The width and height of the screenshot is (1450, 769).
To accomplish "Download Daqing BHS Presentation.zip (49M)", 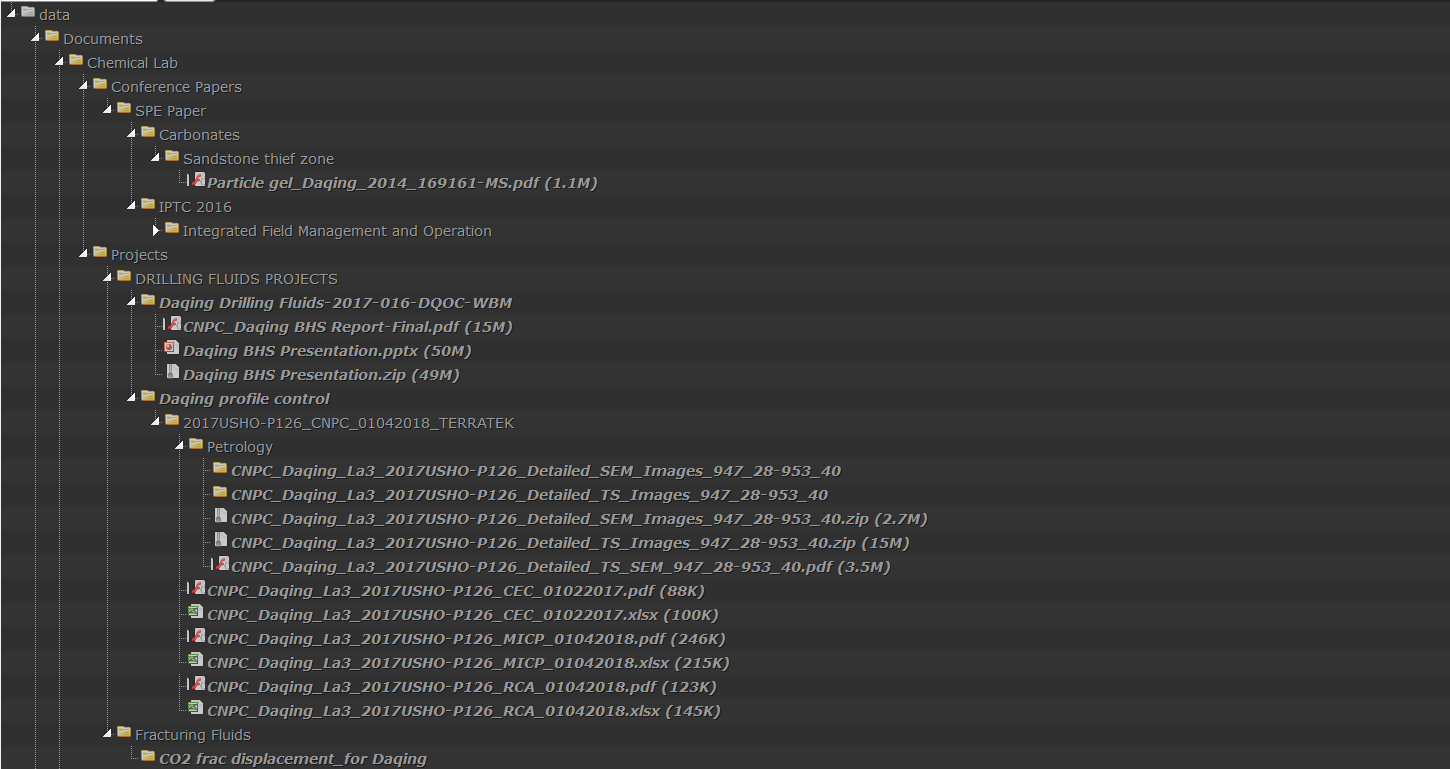I will point(321,375).
